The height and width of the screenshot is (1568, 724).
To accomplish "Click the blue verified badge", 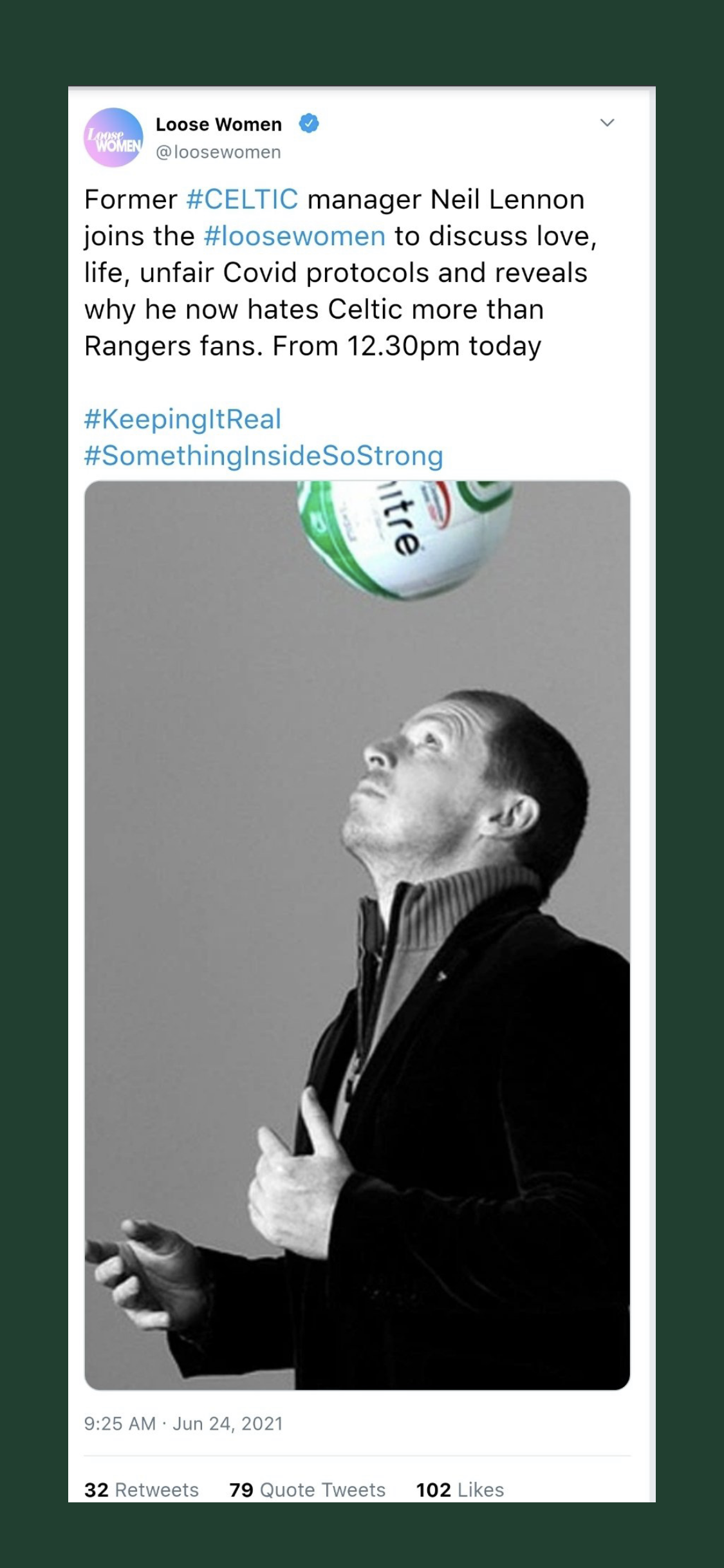I will pos(309,123).
